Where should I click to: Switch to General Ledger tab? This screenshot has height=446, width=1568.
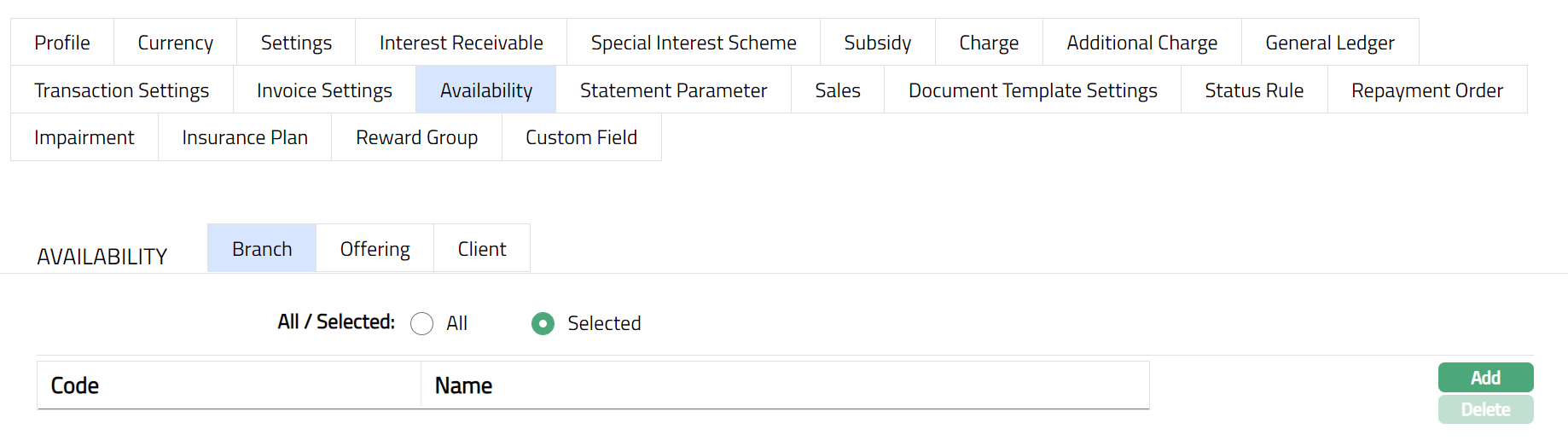click(x=1329, y=43)
